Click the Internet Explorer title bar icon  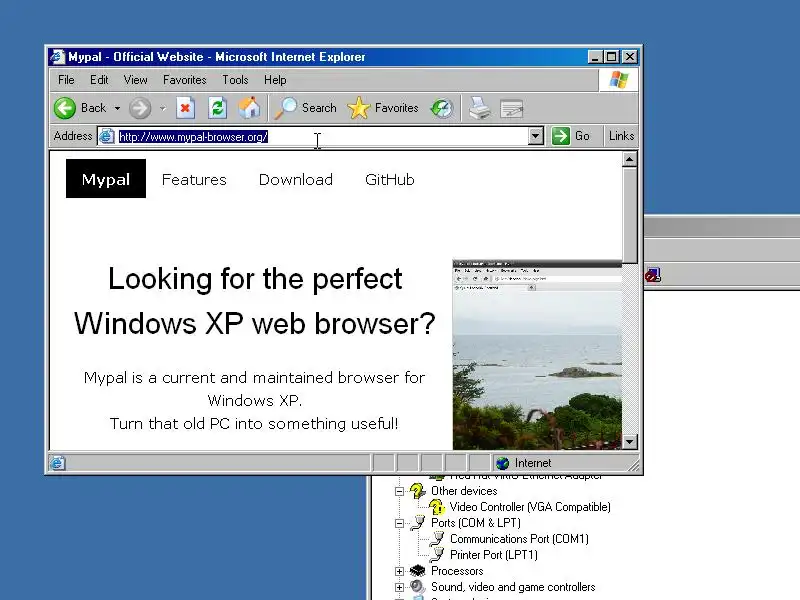57,57
